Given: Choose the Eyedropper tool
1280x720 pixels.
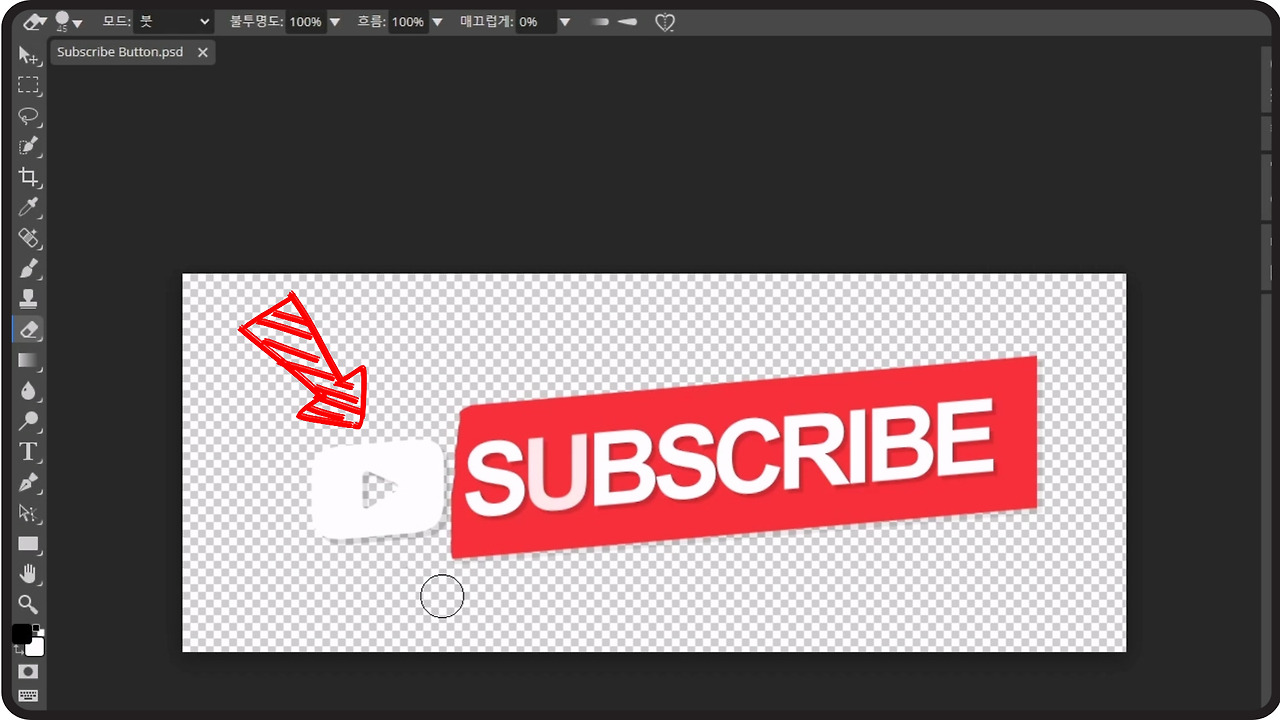Looking at the screenshot, I should point(28,208).
